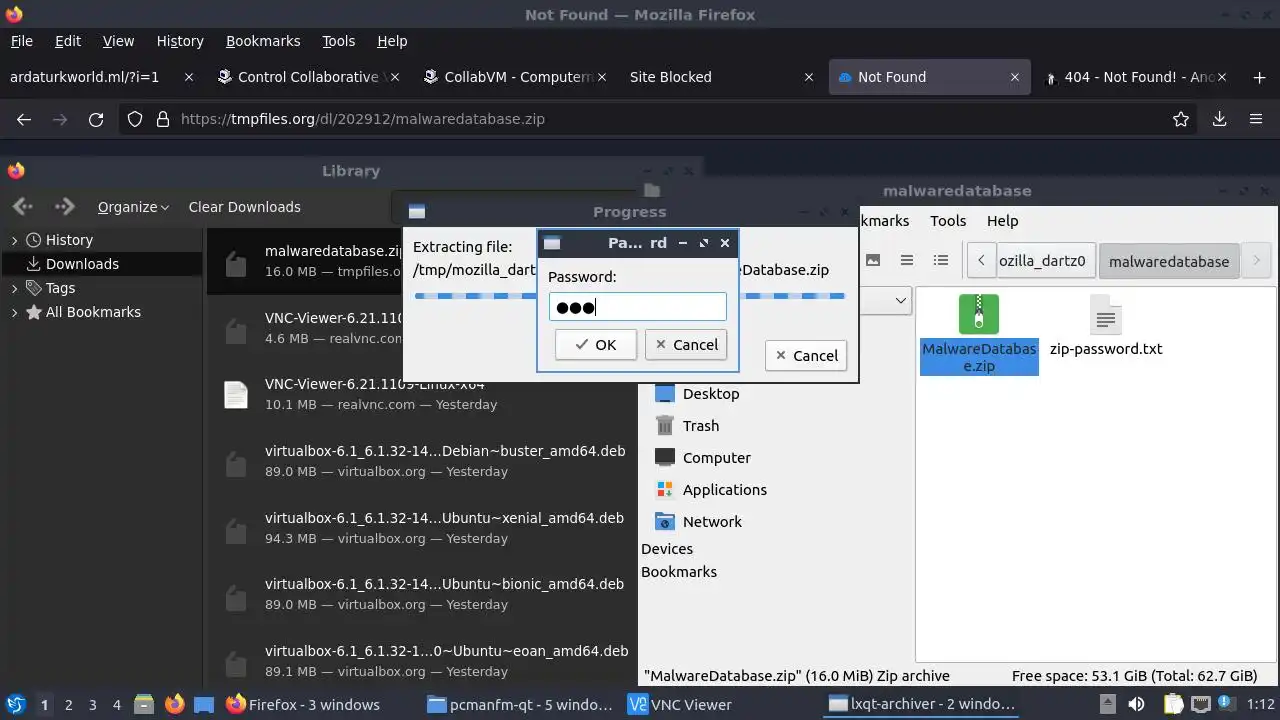
Task: Focus the tmpfiles.org URL bar
Action: click(x=660, y=119)
